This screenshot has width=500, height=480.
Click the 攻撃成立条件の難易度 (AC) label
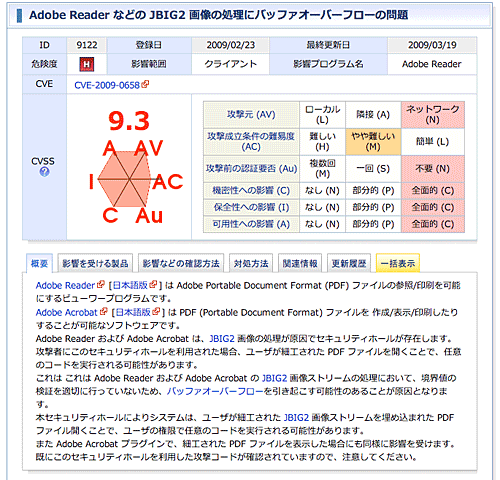click(251, 142)
